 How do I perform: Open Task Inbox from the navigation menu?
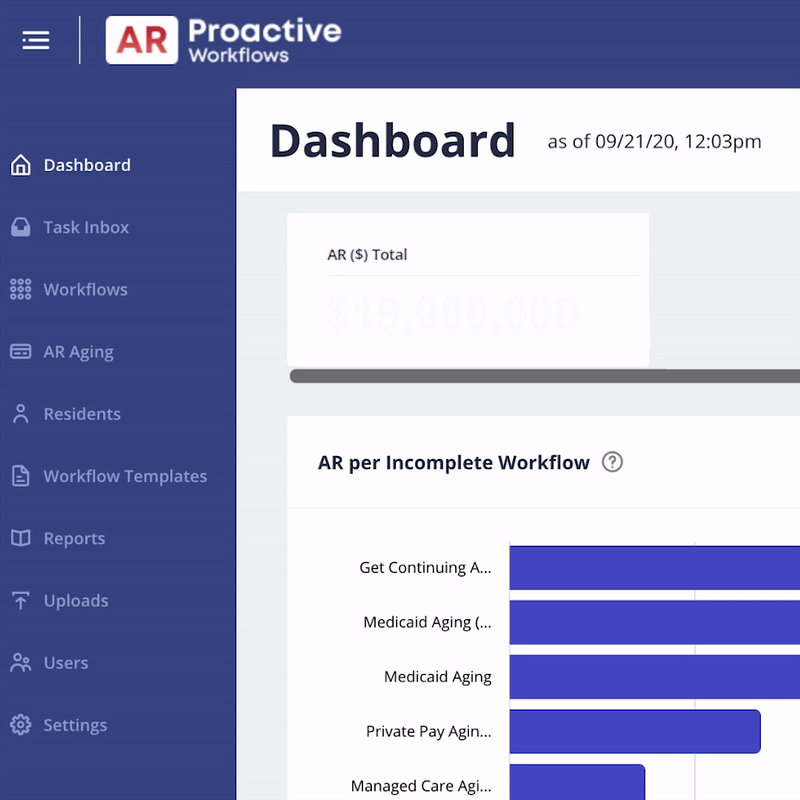tap(86, 227)
